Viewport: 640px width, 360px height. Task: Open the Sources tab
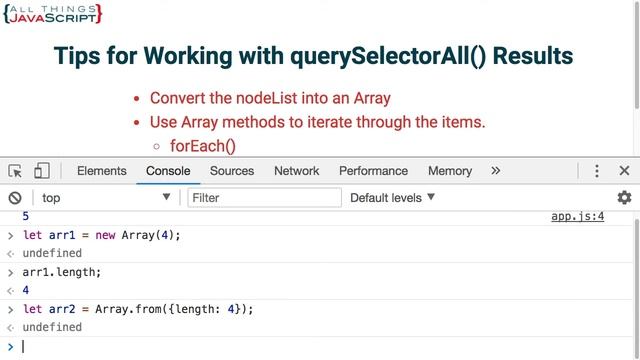click(232, 171)
